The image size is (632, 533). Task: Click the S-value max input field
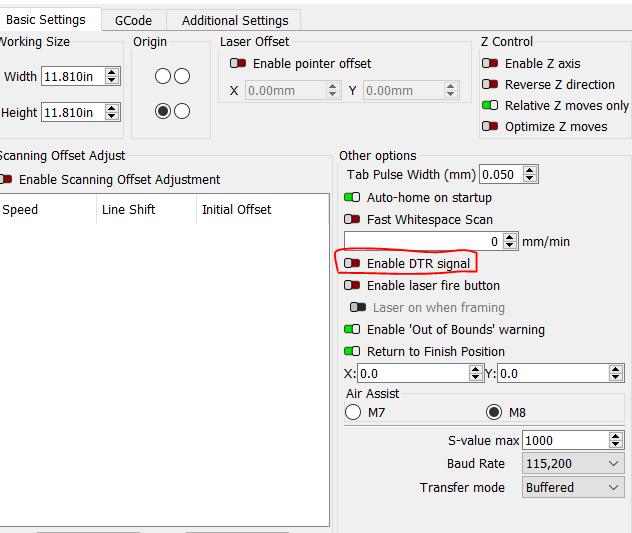pyautogui.click(x=564, y=441)
